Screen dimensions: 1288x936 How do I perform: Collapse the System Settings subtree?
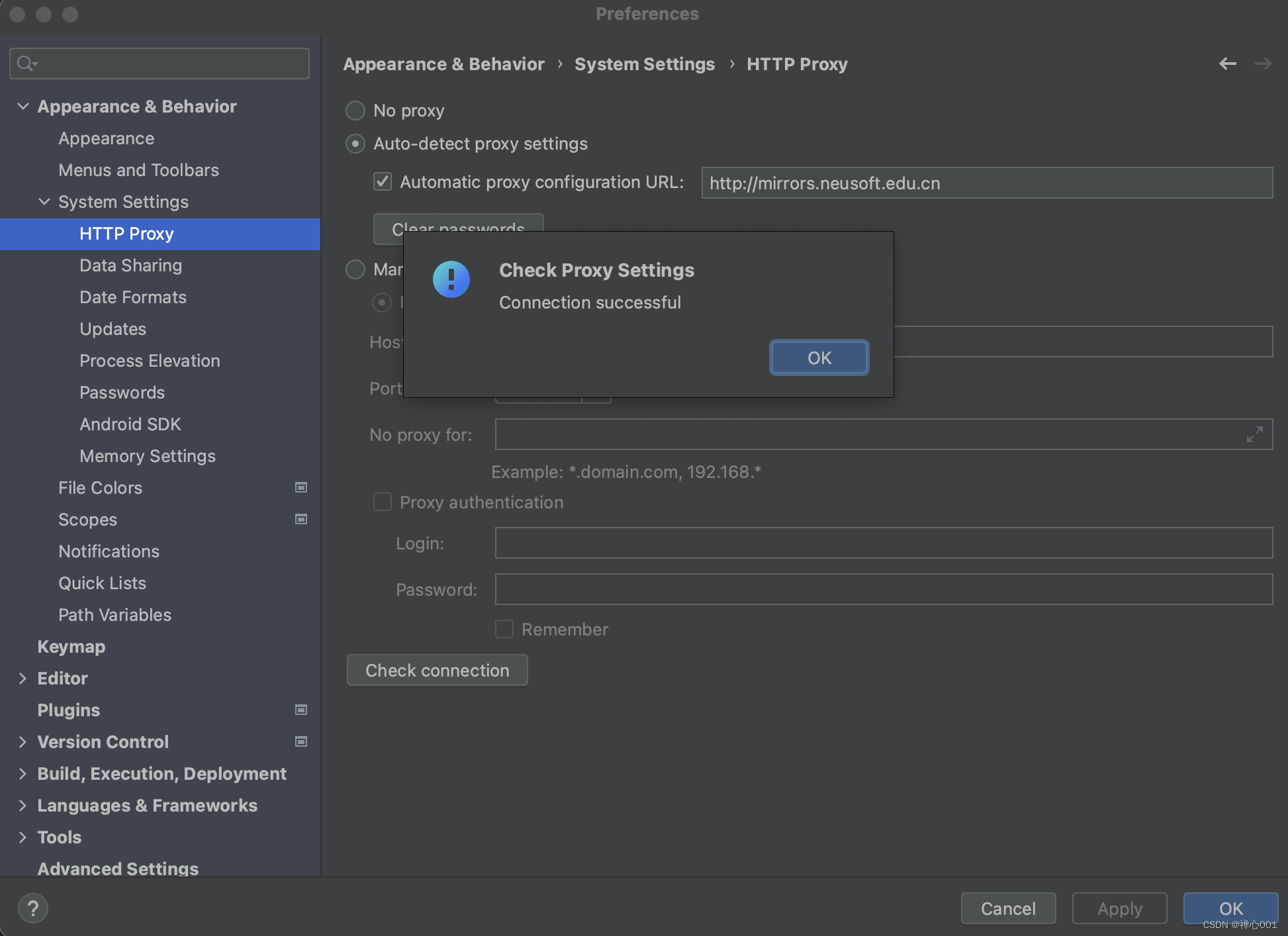tap(44, 201)
